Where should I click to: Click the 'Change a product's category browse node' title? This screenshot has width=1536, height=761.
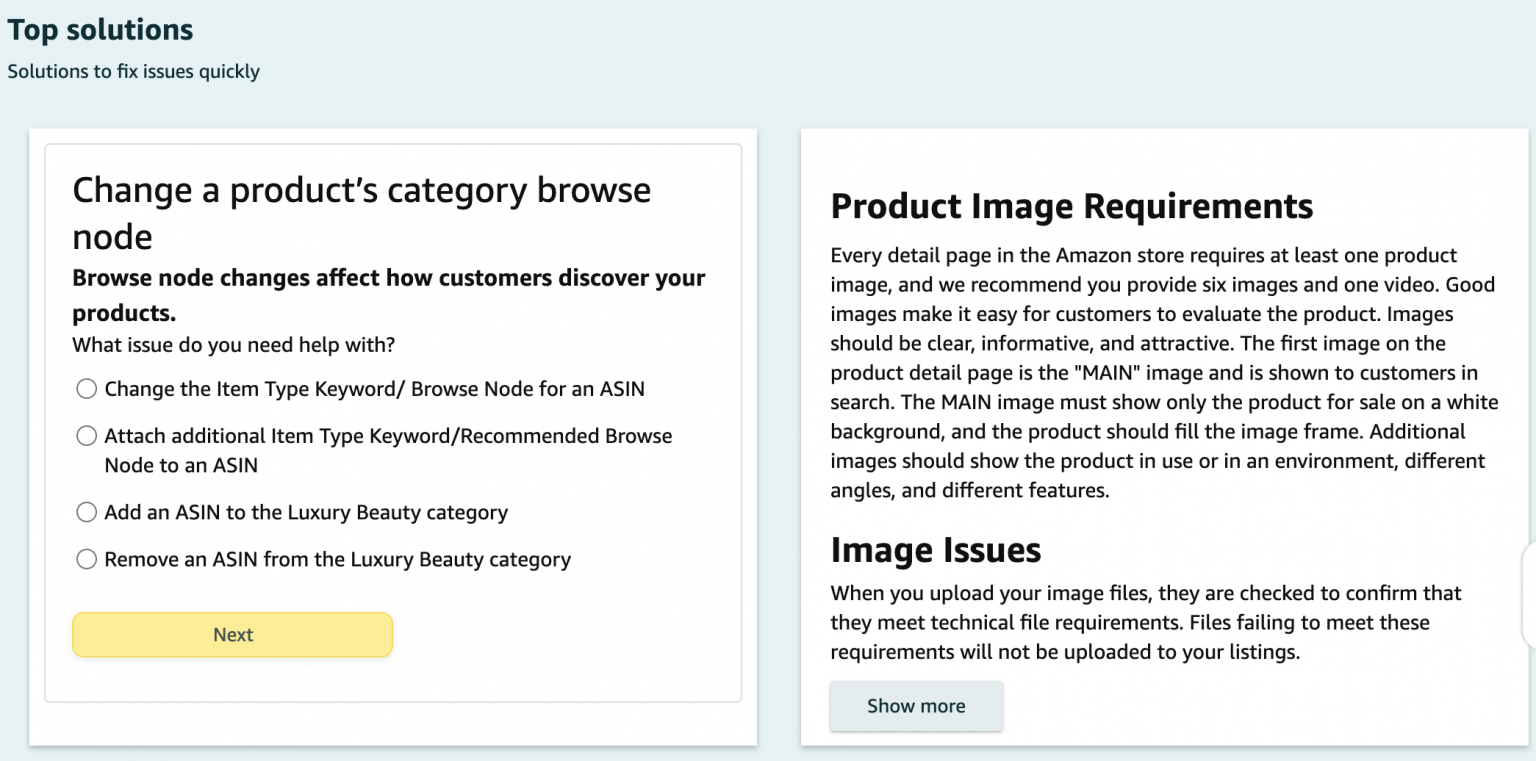pos(361,212)
